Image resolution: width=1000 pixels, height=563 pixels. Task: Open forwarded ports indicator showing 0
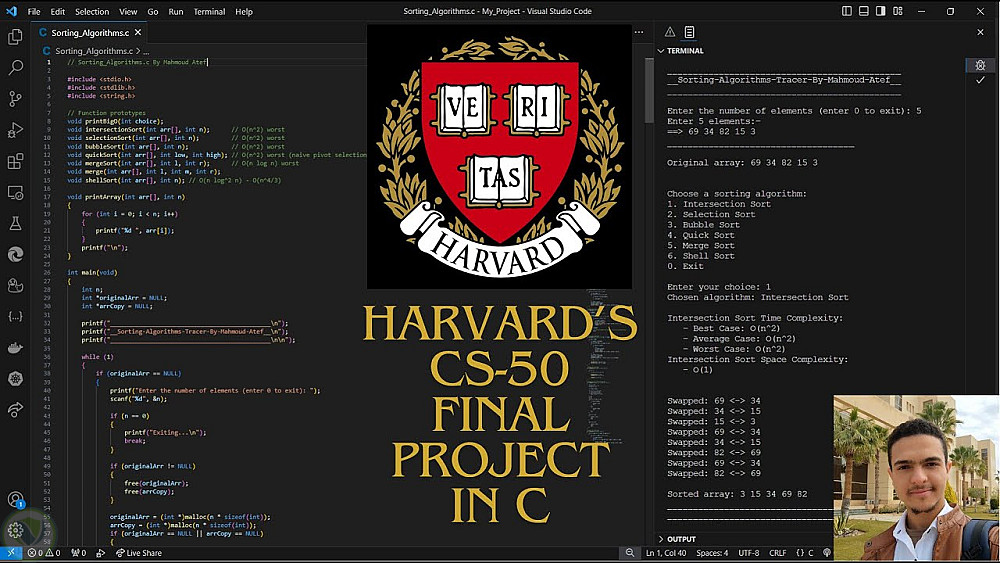[x=78, y=553]
